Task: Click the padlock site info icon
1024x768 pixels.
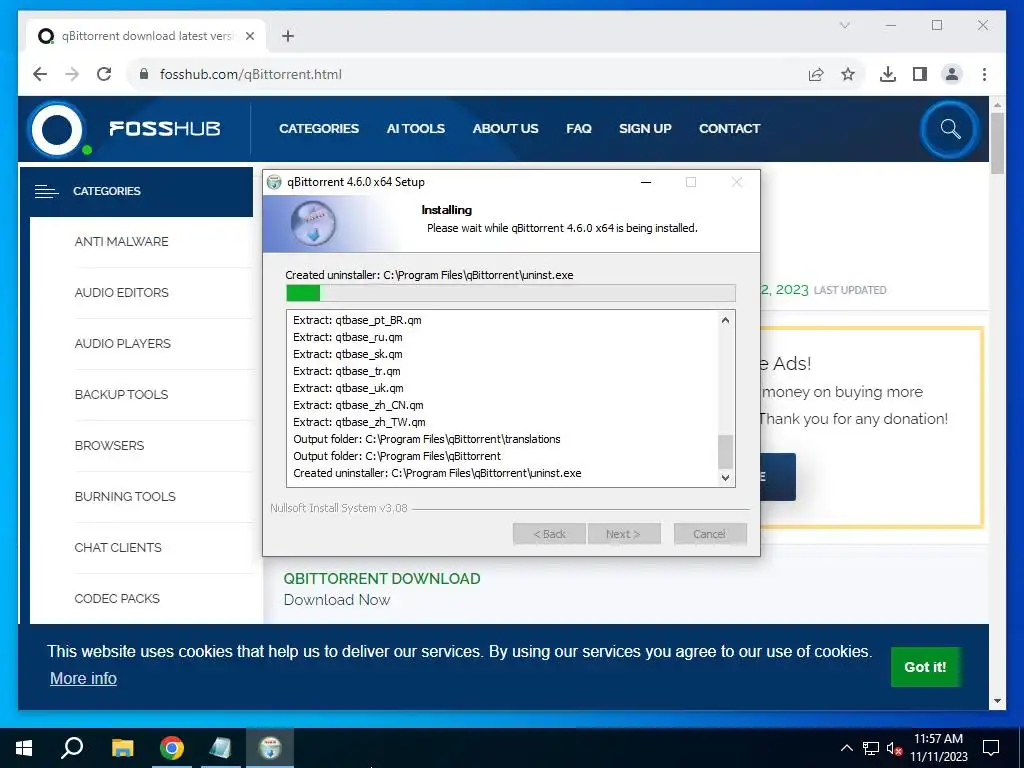Action: pos(144,74)
